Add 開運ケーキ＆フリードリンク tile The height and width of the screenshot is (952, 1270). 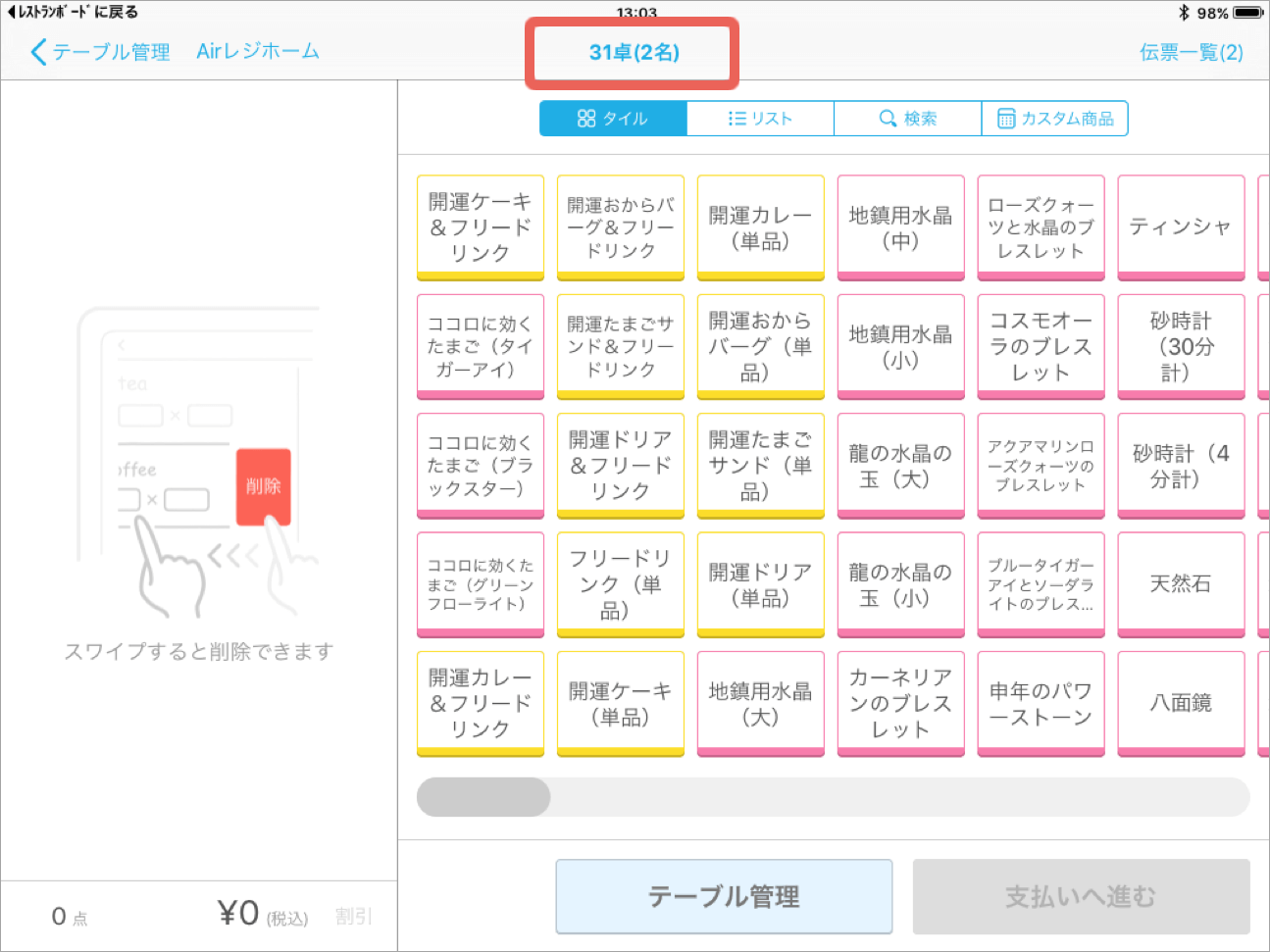point(481,227)
